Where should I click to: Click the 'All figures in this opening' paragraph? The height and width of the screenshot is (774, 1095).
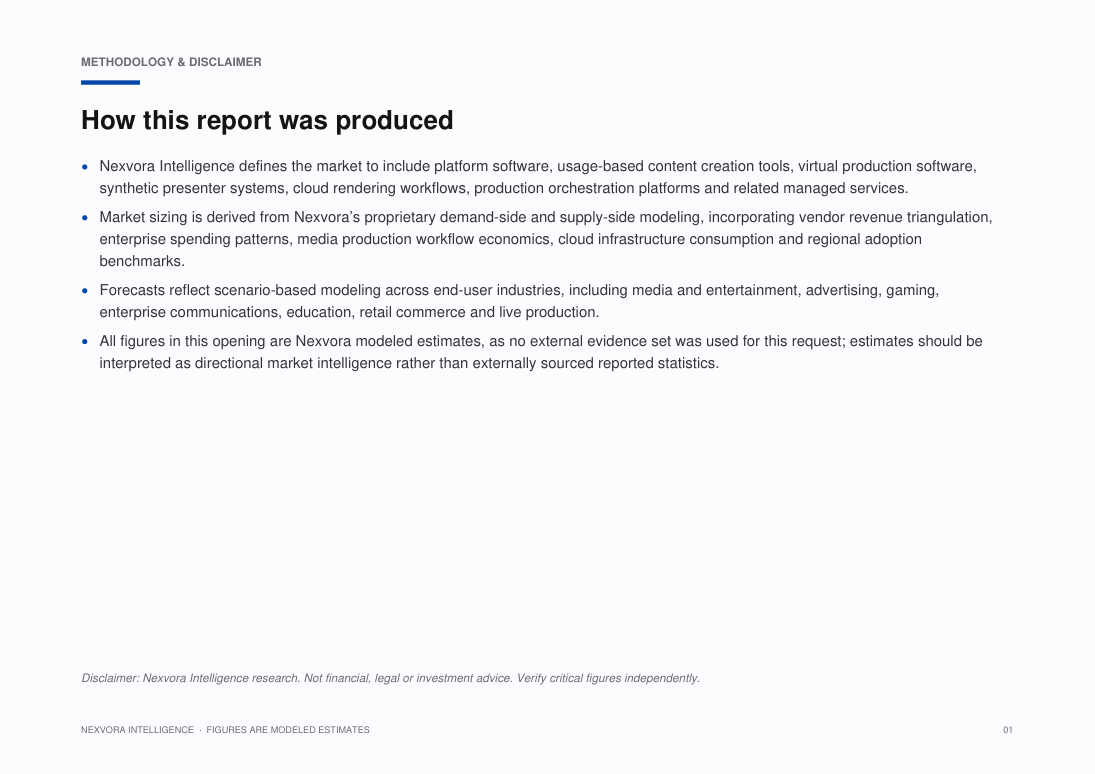pyautogui.click(x=541, y=352)
